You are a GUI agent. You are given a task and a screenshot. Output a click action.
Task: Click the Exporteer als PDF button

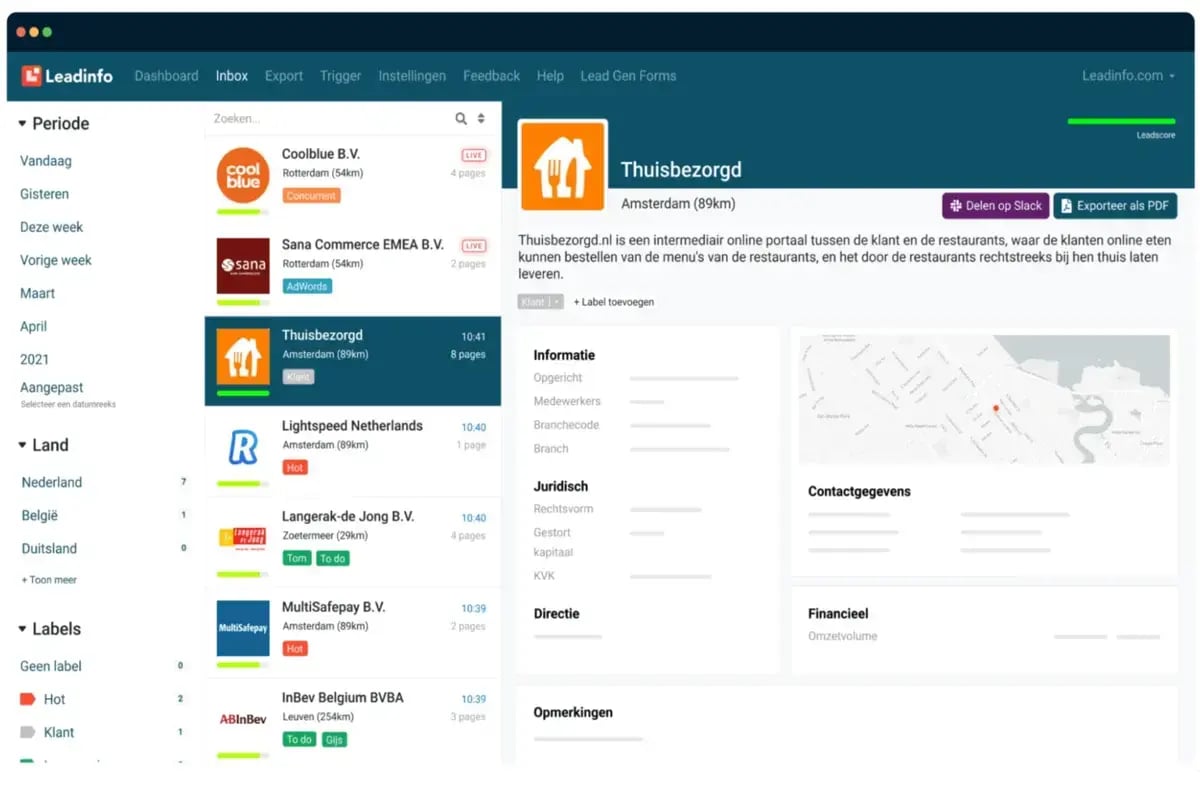pos(1115,205)
